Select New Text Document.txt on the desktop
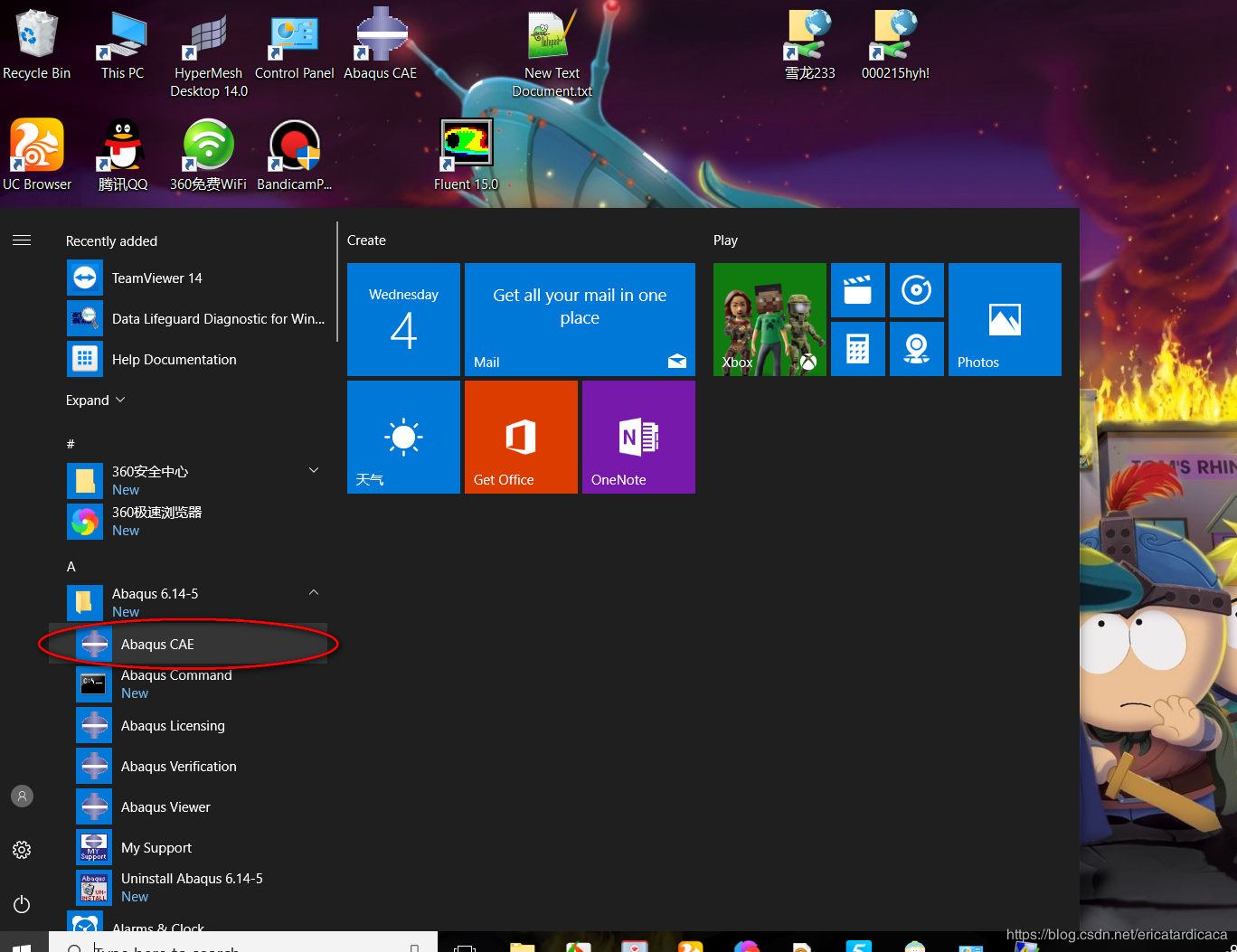 [552, 54]
